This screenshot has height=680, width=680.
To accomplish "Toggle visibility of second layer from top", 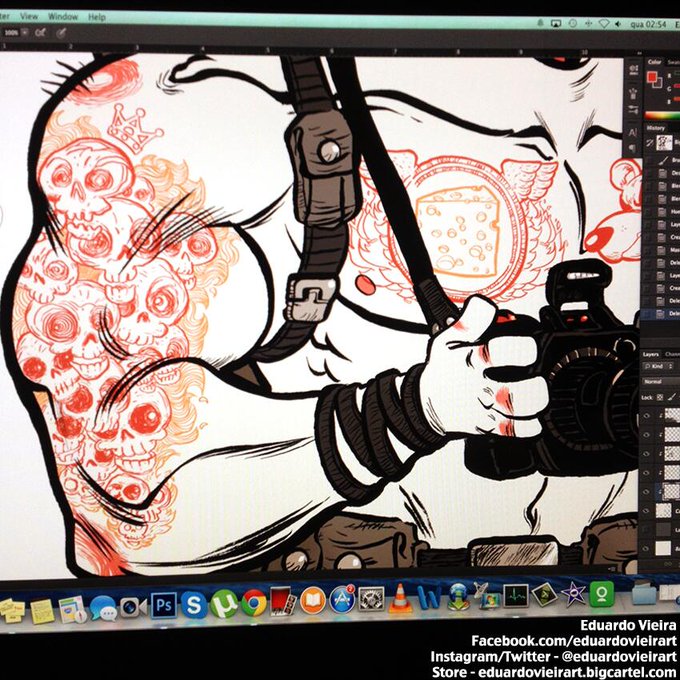I will 647,435.
